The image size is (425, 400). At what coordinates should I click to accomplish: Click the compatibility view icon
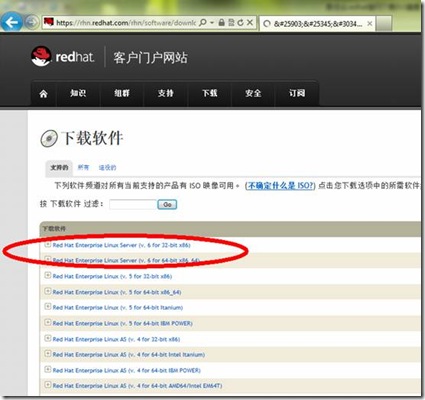tap(231, 23)
